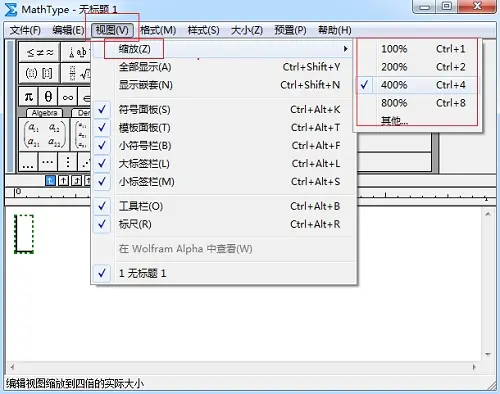Open the 格式(M) format menu

(x=158, y=30)
